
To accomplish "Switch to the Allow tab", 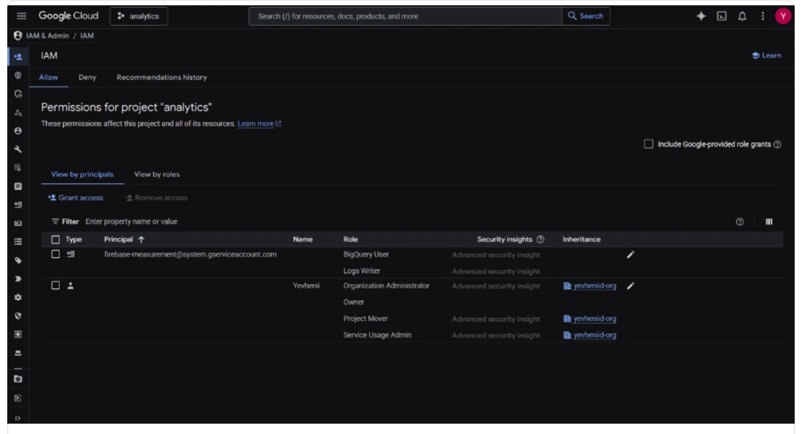I will pyautogui.click(x=49, y=77).
